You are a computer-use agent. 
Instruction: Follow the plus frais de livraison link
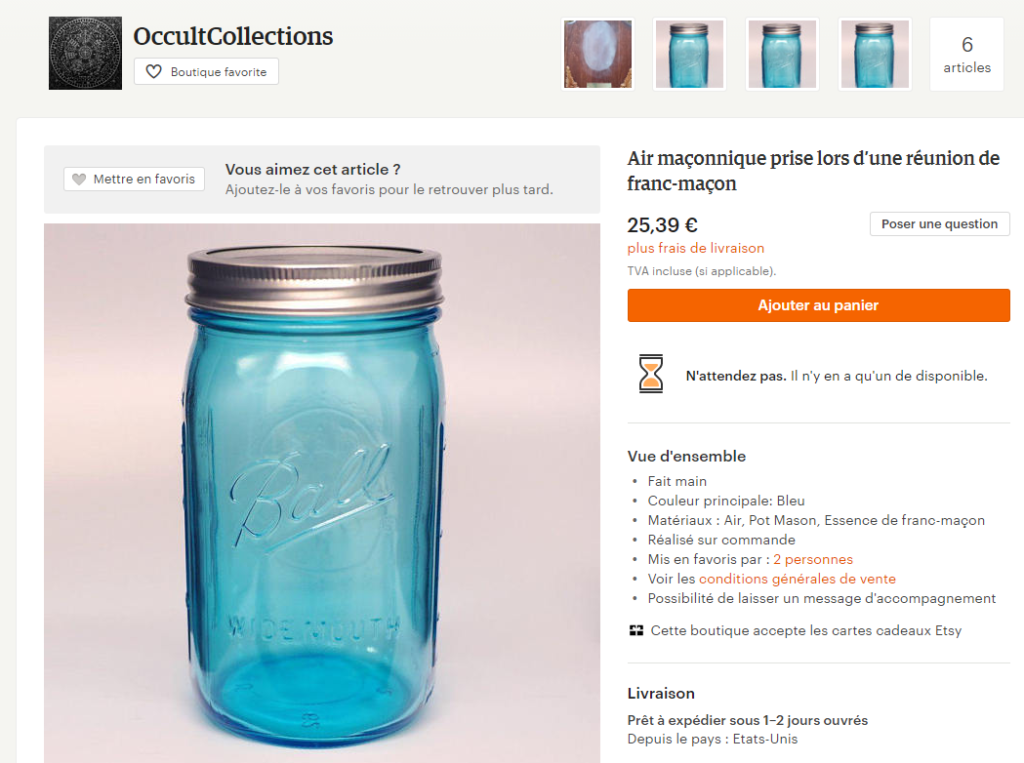(695, 248)
